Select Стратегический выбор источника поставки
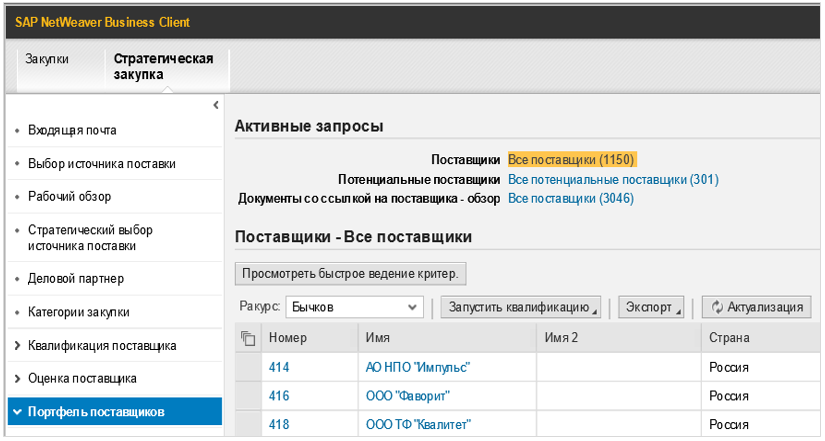 click(x=90, y=238)
